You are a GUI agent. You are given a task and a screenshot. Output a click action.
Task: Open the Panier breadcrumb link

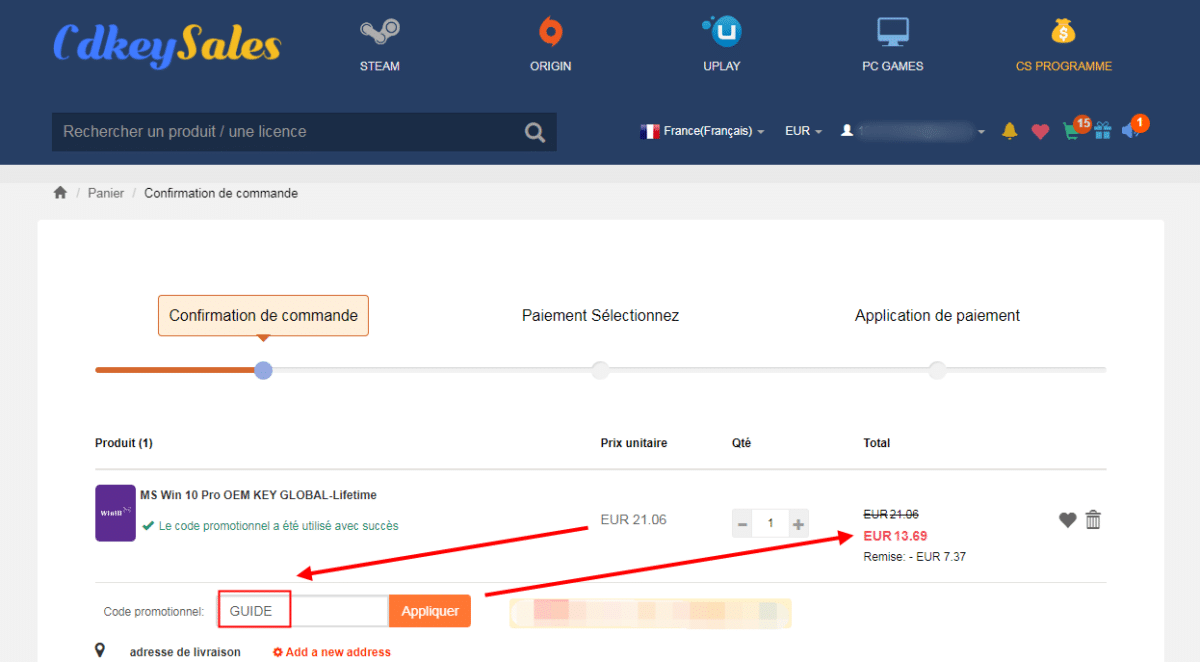pos(106,193)
